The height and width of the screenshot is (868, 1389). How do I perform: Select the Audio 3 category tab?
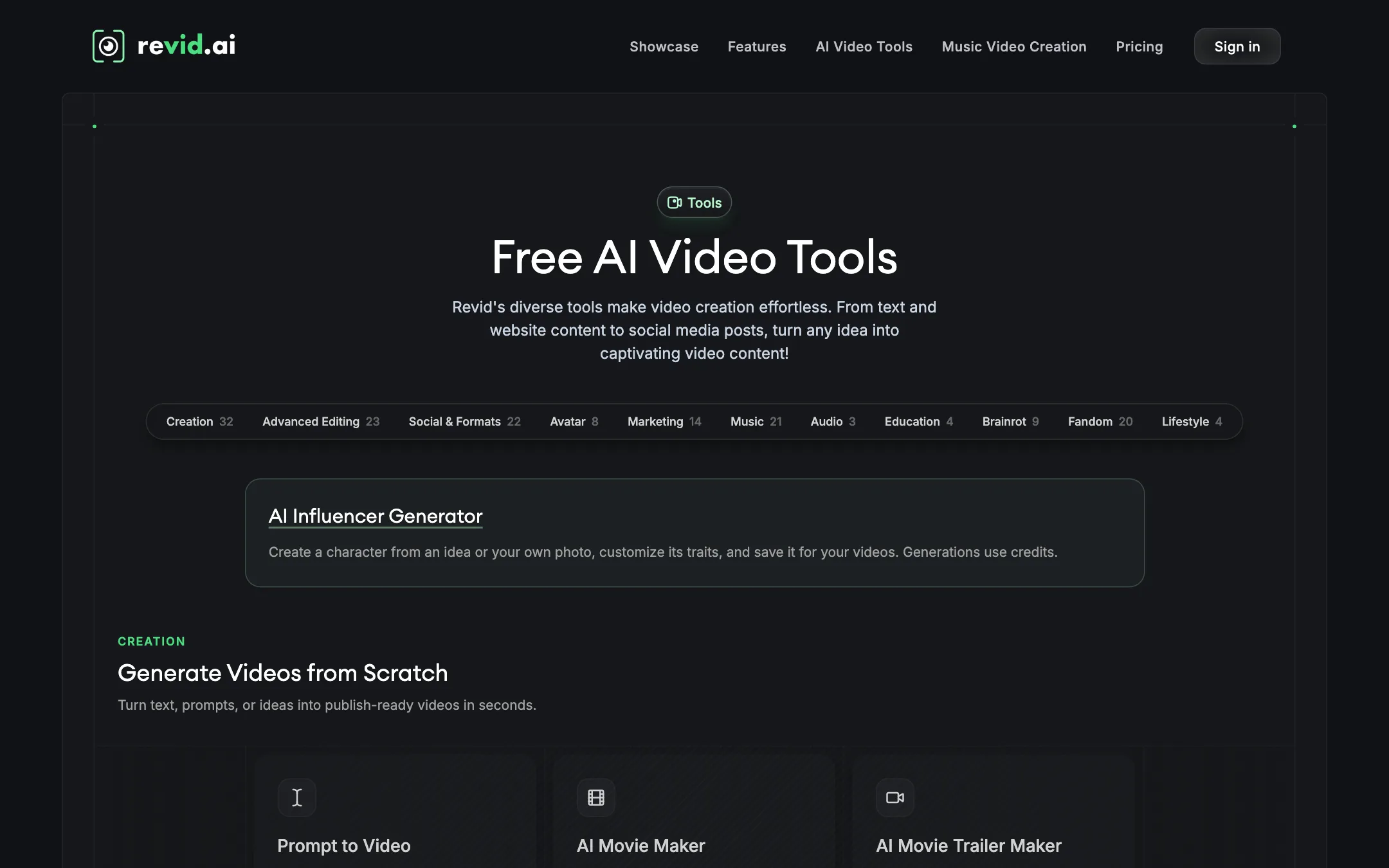(833, 421)
